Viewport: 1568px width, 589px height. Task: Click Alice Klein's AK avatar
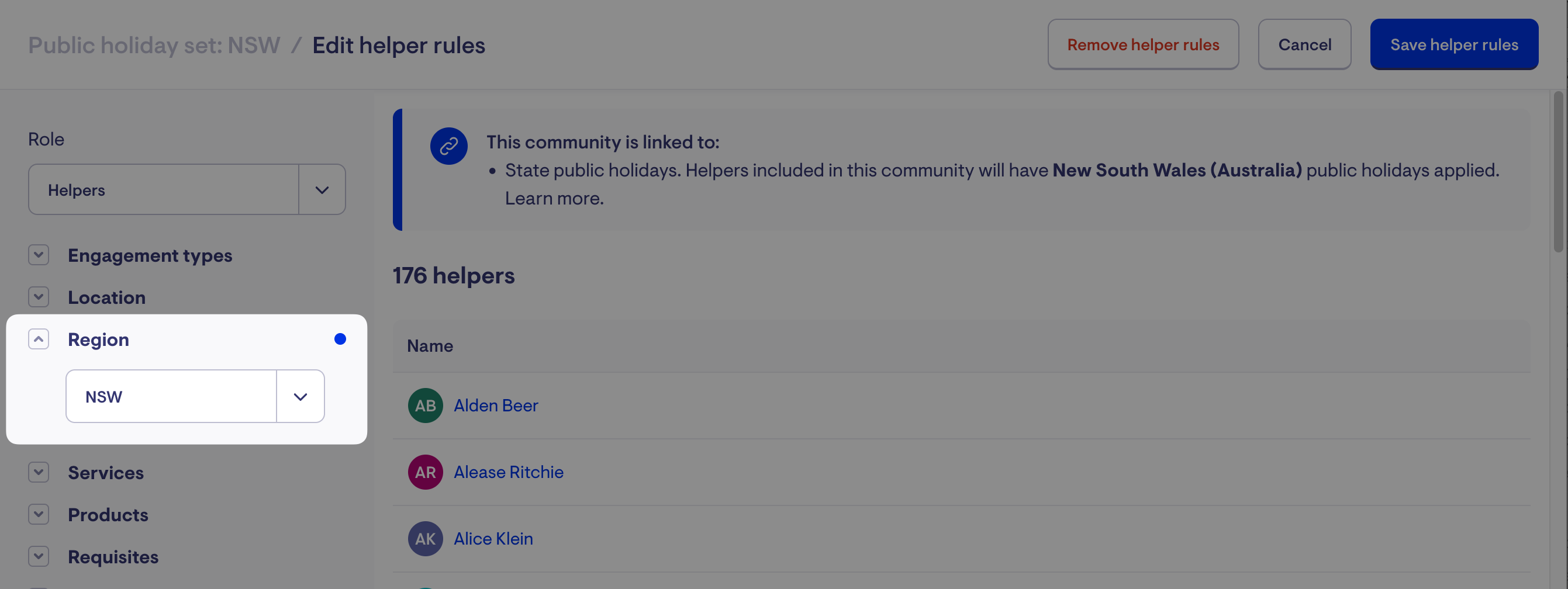tap(425, 539)
